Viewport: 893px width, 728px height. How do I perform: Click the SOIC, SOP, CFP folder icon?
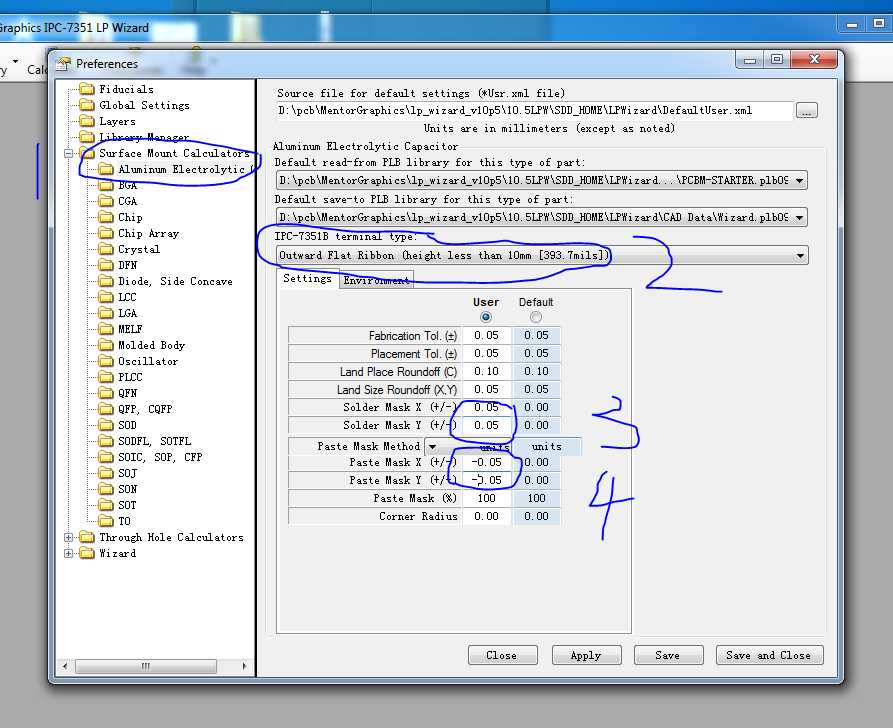[x=106, y=456]
